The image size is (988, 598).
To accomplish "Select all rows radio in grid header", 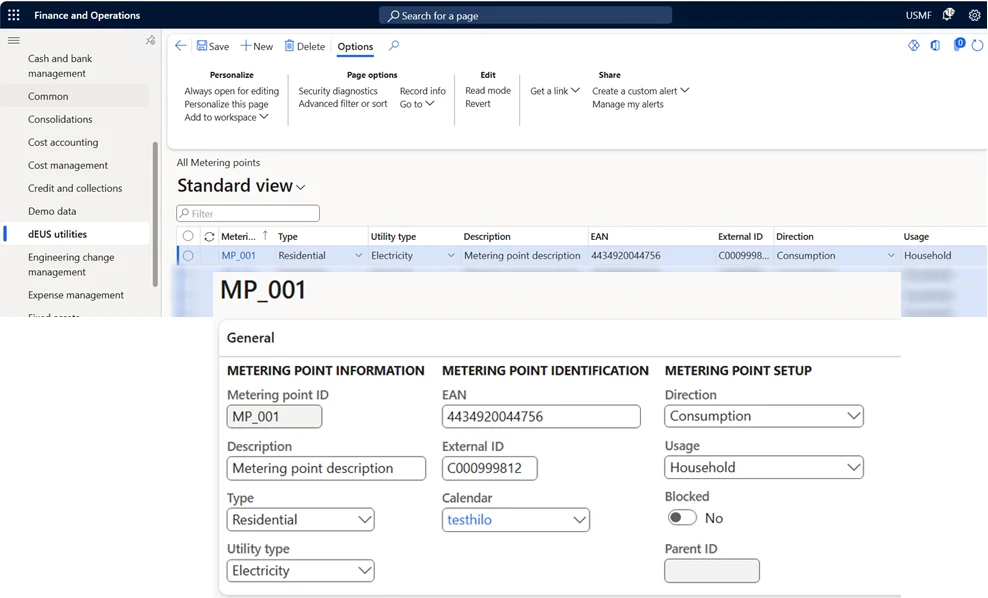I will [188, 236].
